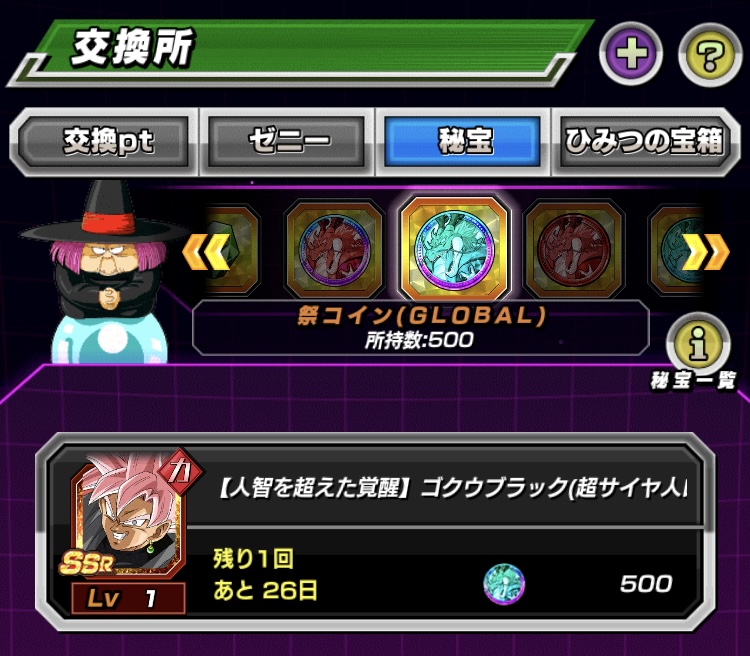Click the teal coin cost icon beside 500
750x656 pixels.
click(504, 583)
